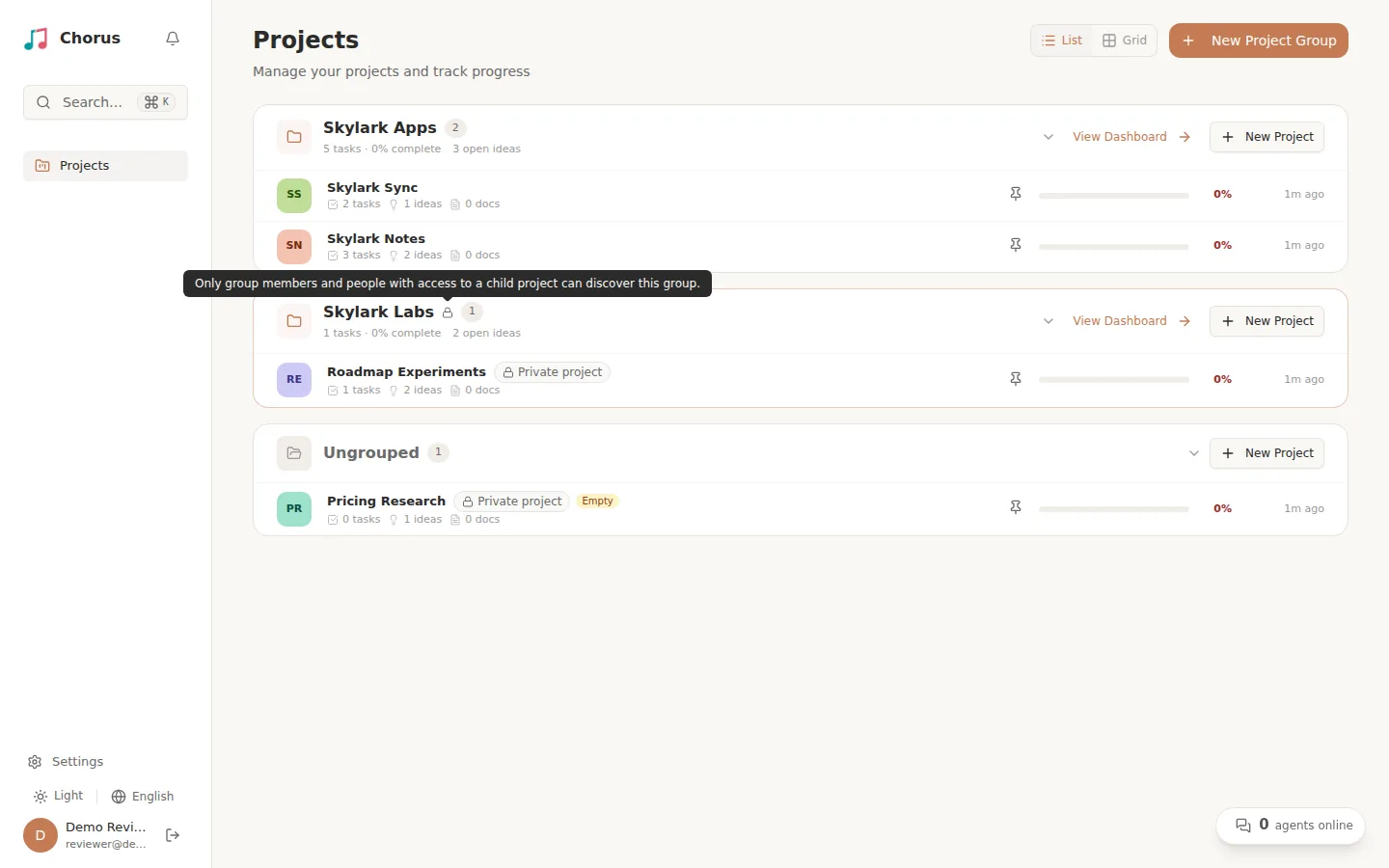Image resolution: width=1389 pixels, height=868 pixels.
Task: Open the PR avatar for Pricing Research
Action: coord(294,509)
